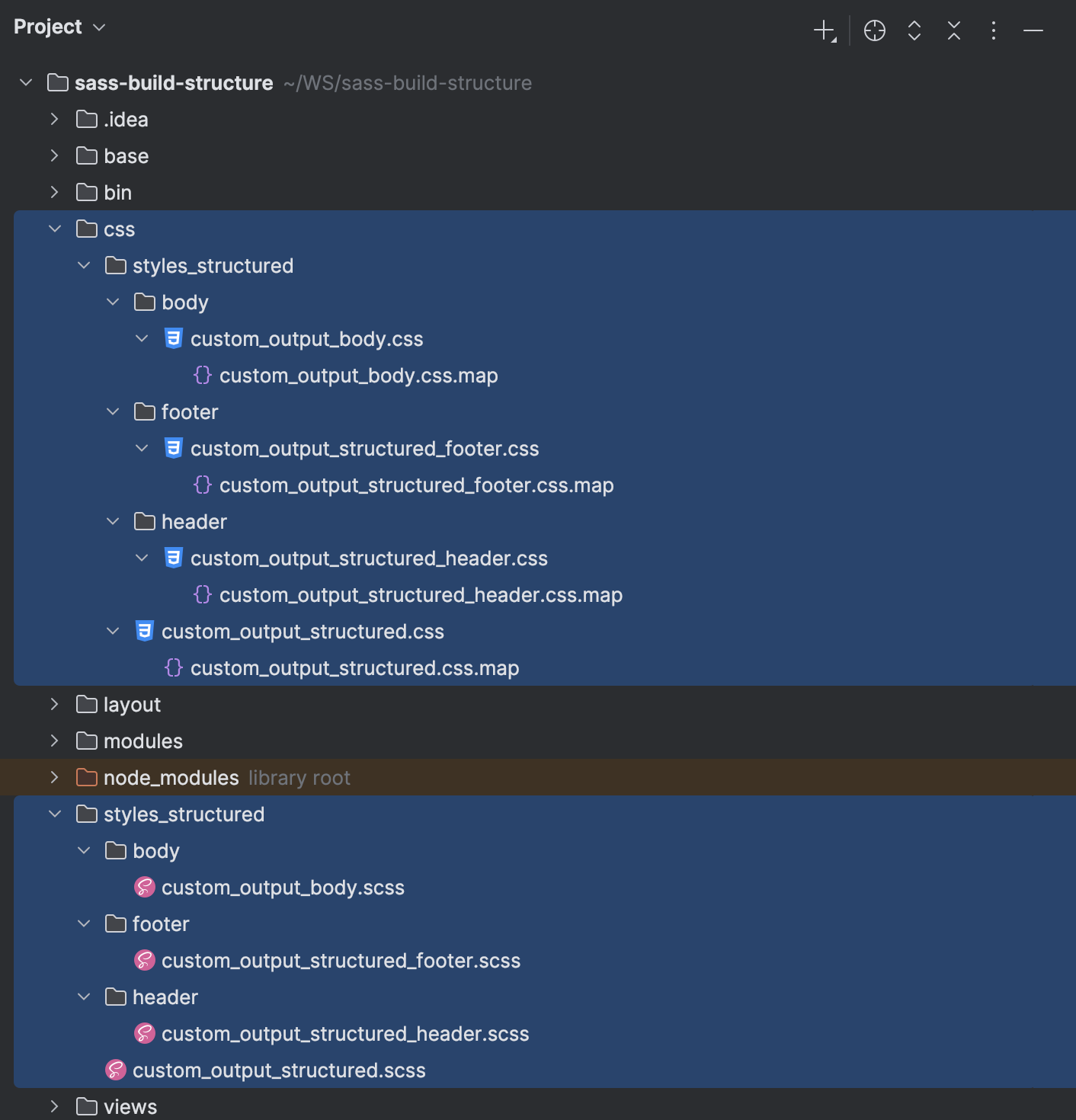The width and height of the screenshot is (1076, 1120).
Task: Select the sass-build-structure project root
Action: point(174,82)
